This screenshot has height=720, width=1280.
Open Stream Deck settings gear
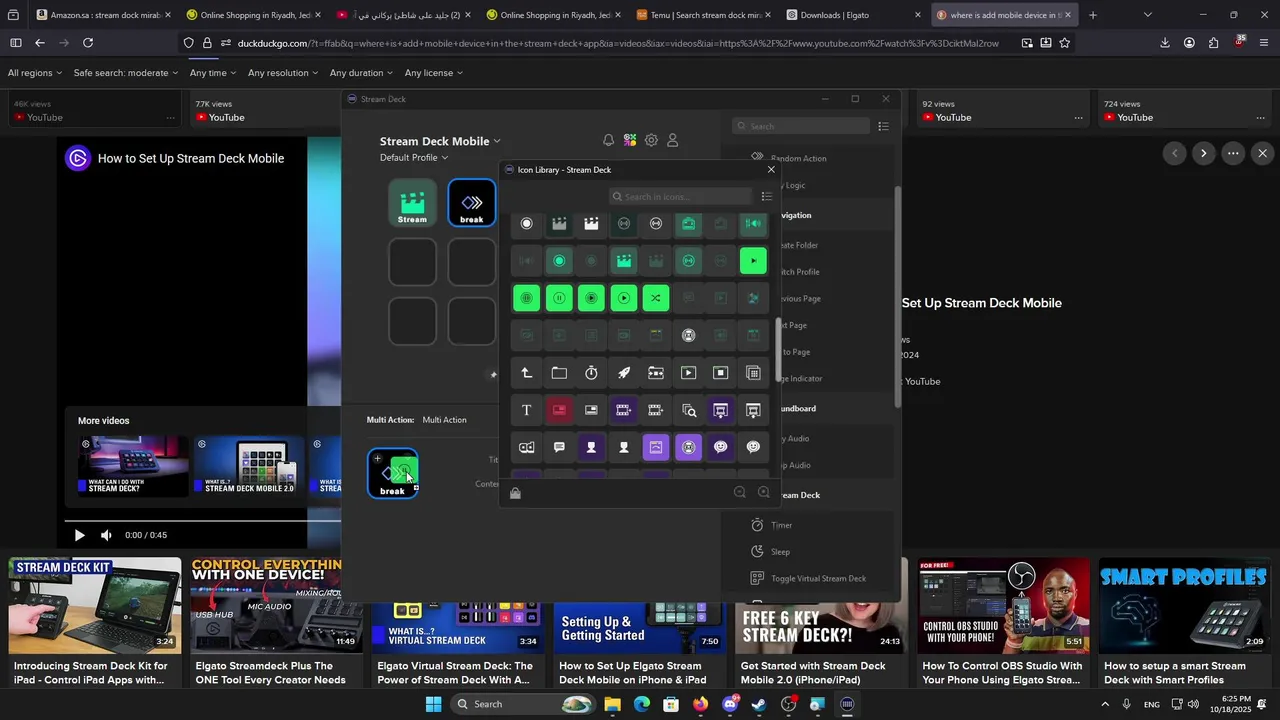651,141
